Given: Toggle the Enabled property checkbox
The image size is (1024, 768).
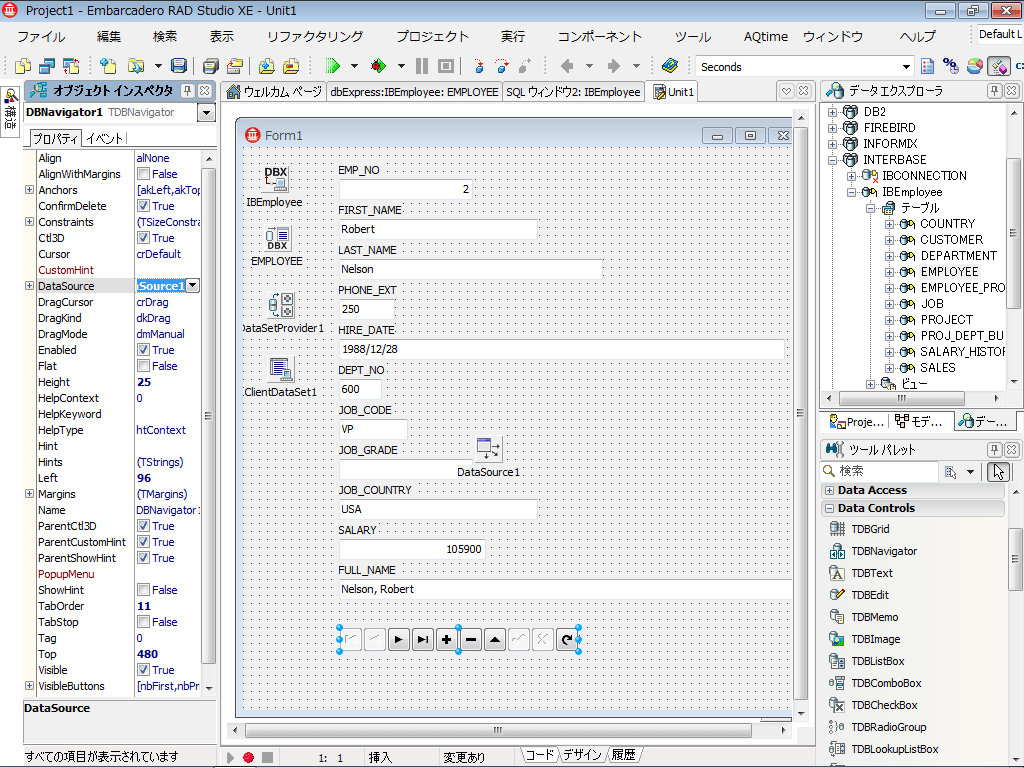Looking at the screenshot, I should tap(144, 350).
